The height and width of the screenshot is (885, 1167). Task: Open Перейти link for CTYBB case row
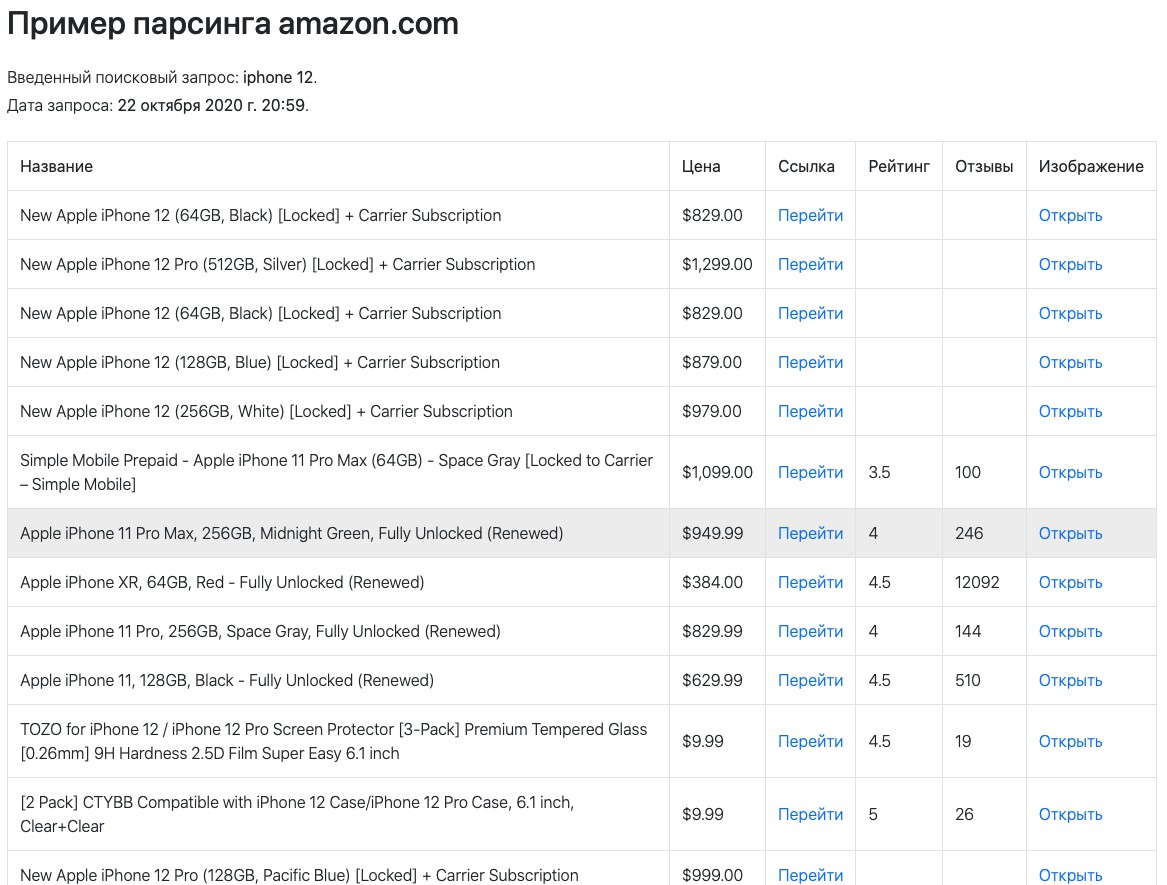(810, 815)
